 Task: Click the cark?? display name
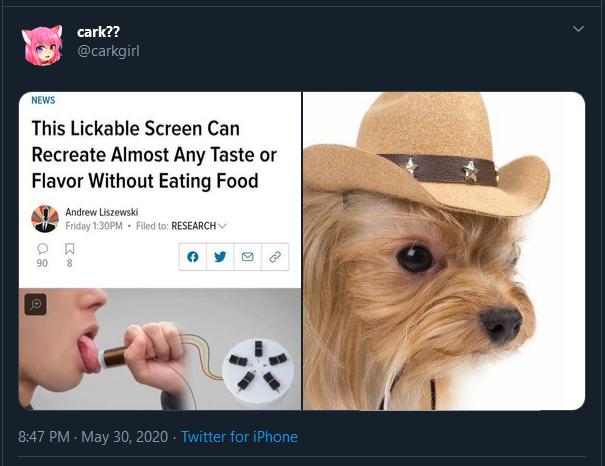point(98,32)
